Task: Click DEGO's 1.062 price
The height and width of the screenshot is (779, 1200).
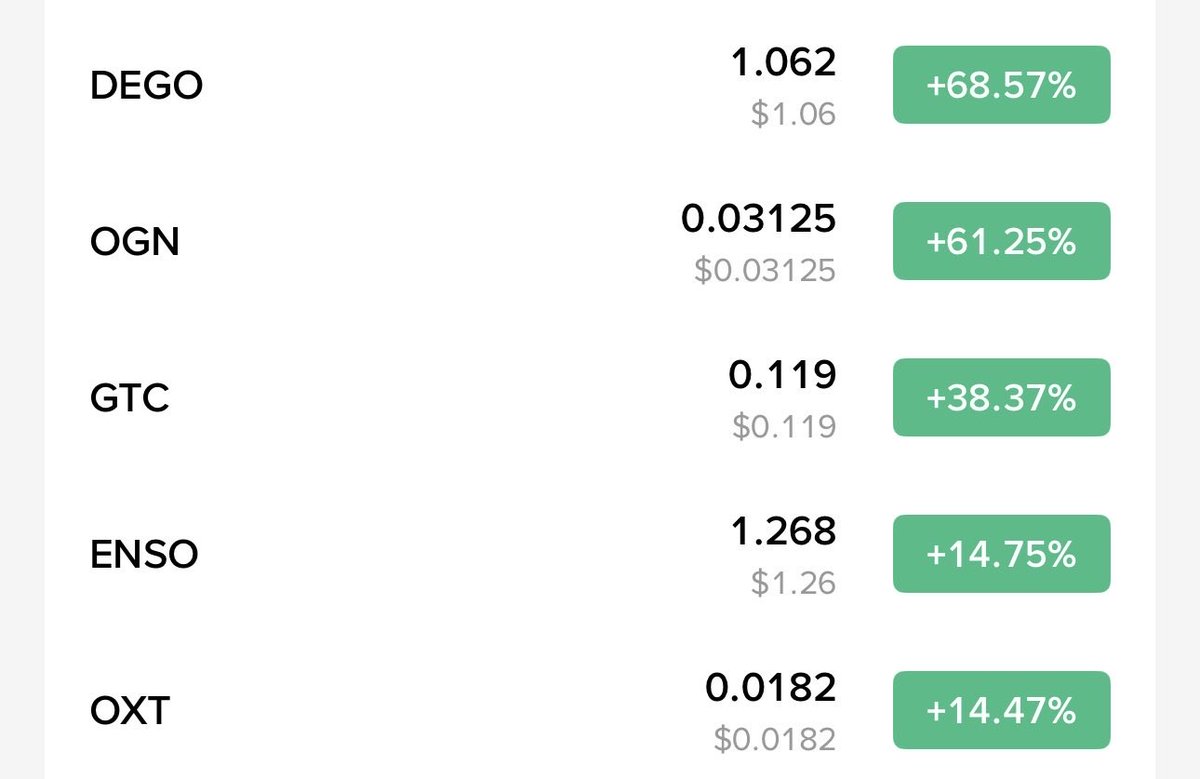Action: pyautogui.click(x=783, y=63)
